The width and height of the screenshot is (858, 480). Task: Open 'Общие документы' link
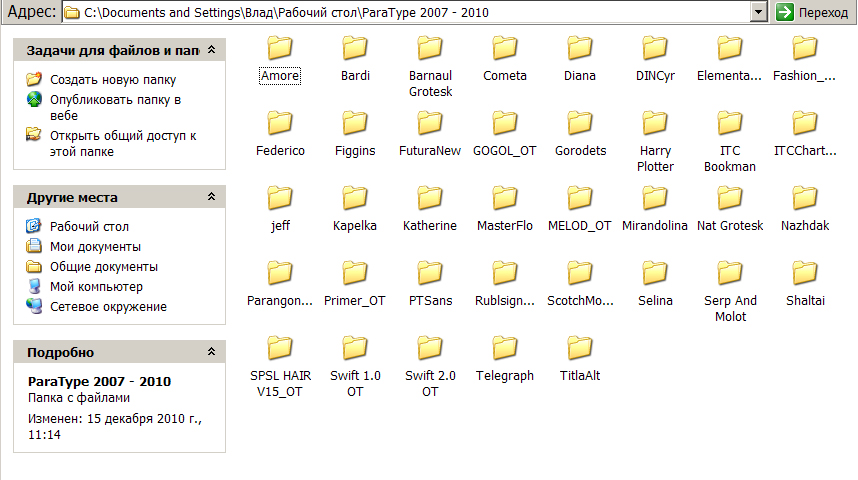[x=104, y=267]
